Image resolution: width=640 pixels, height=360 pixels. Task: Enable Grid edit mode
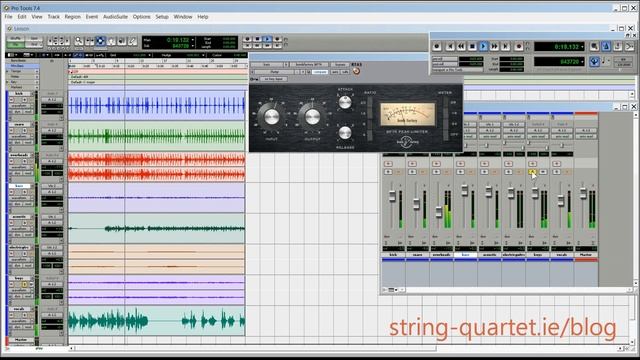coord(34,44)
